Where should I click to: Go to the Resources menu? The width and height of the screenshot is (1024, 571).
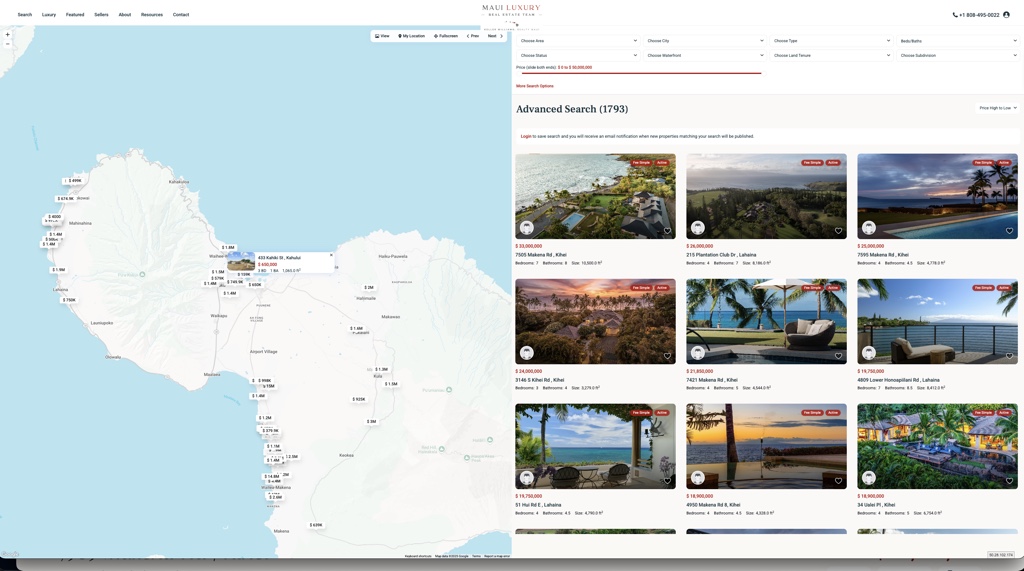(152, 15)
